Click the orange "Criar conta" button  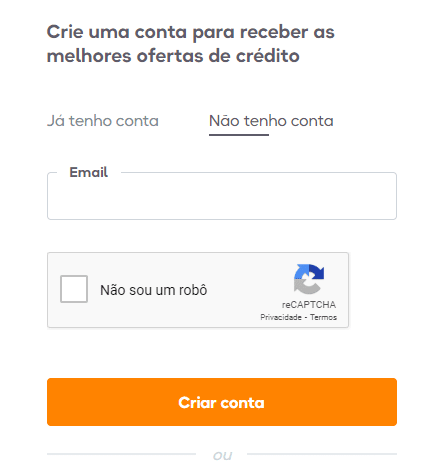pos(222,402)
